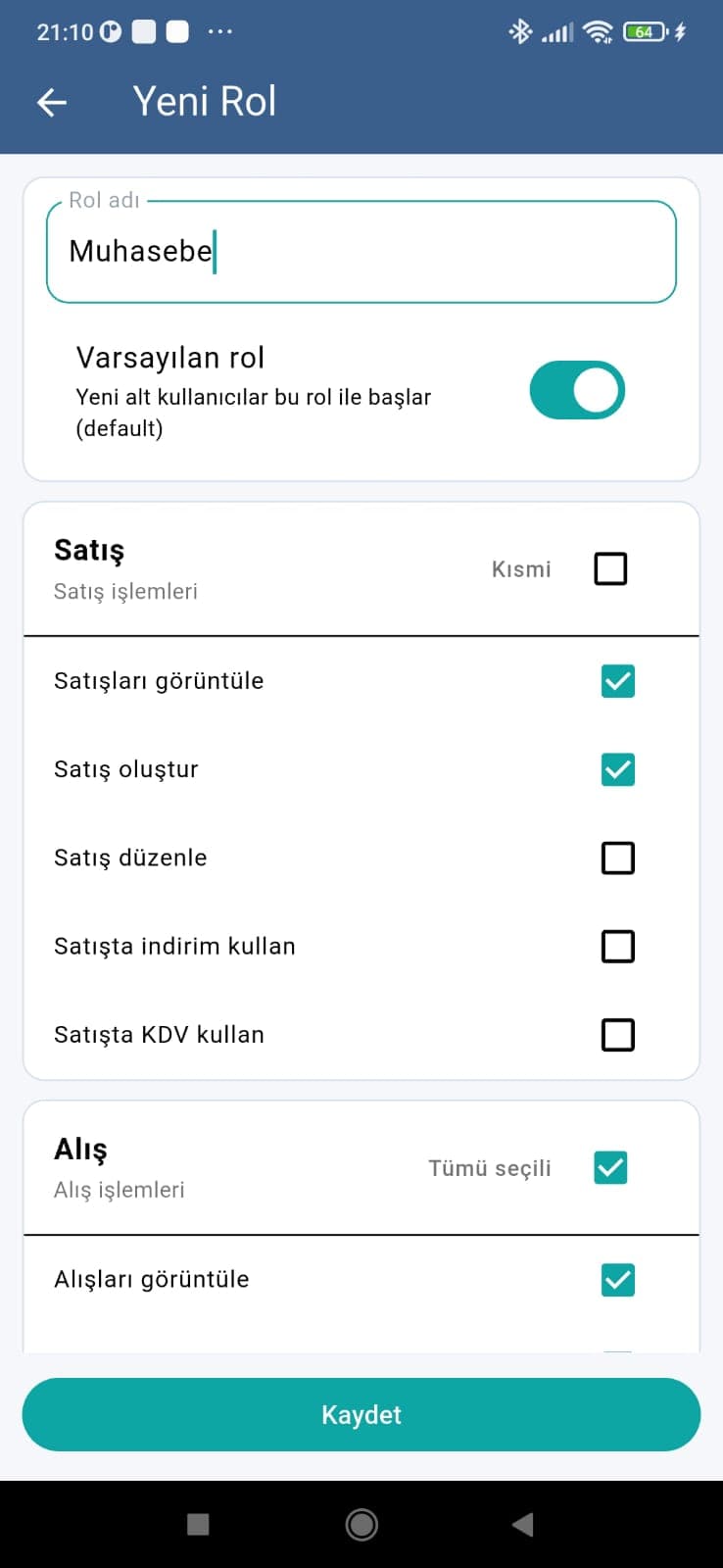
Task: Uncheck Satışları görüntüle permission
Action: click(617, 681)
